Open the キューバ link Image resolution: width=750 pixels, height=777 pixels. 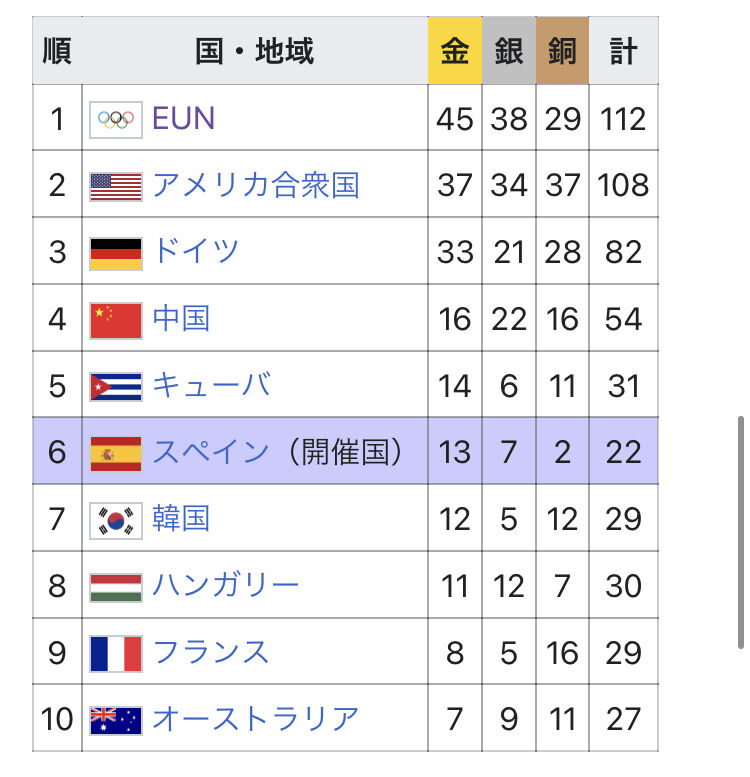pos(211,385)
